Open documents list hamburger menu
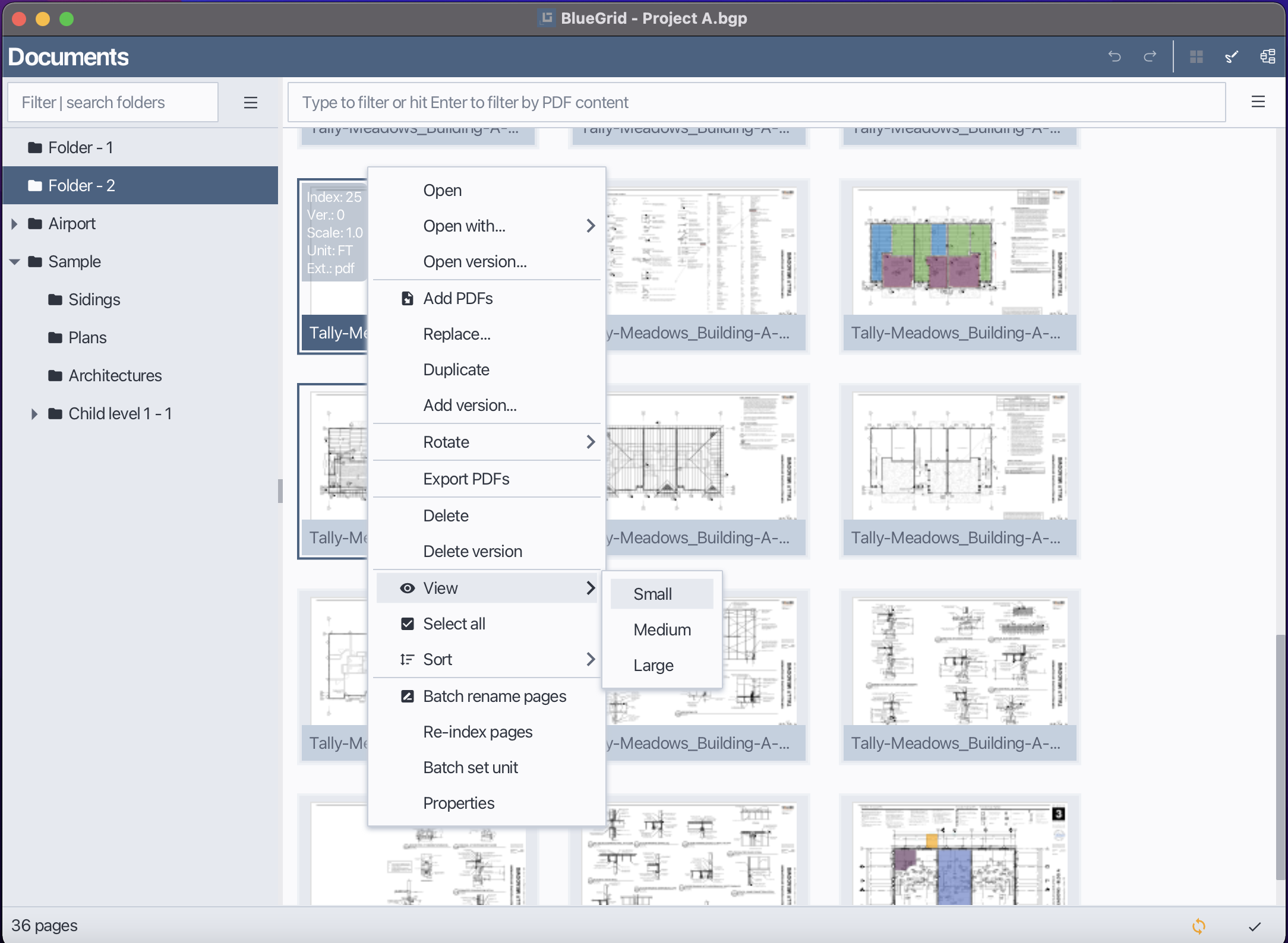The height and width of the screenshot is (943, 1288). 1258,102
